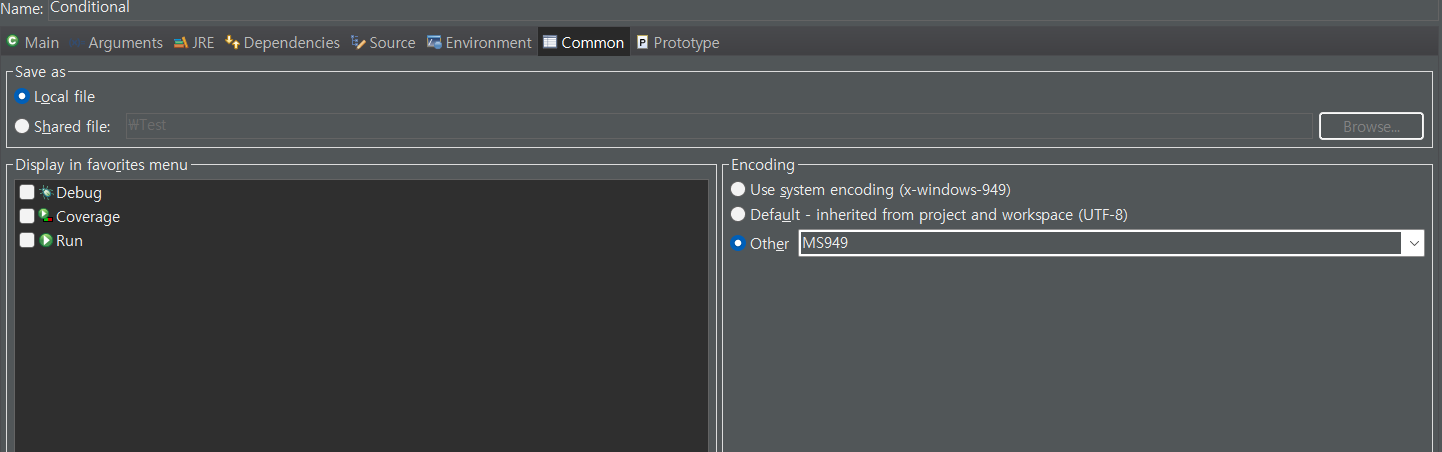Click the MS949 encoding text field
The width and height of the screenshot is (1442, 452).
tap(1101, 243)
